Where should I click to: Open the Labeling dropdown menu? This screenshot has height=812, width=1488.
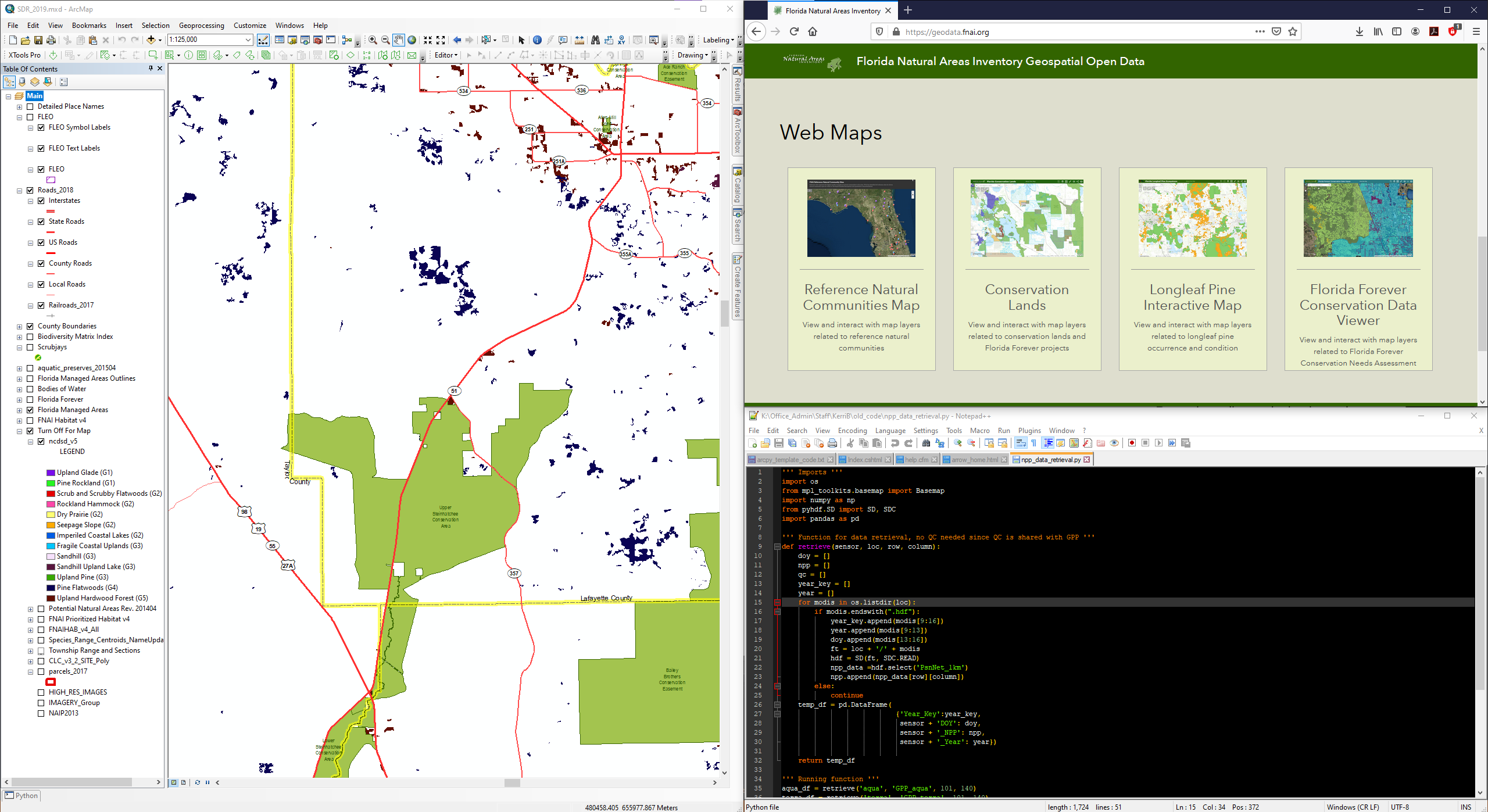pos(718,40)
